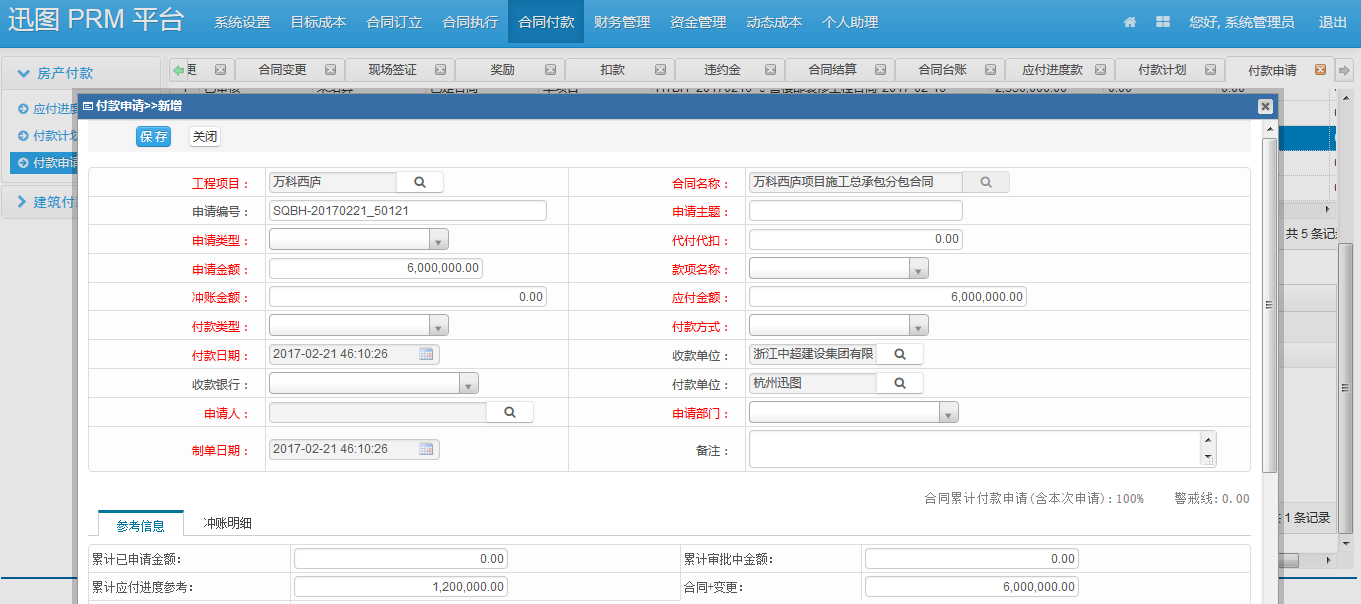1361x604 pixels.
Task: Open the 财务管理 menu
Action: click(x=621, y=22)
